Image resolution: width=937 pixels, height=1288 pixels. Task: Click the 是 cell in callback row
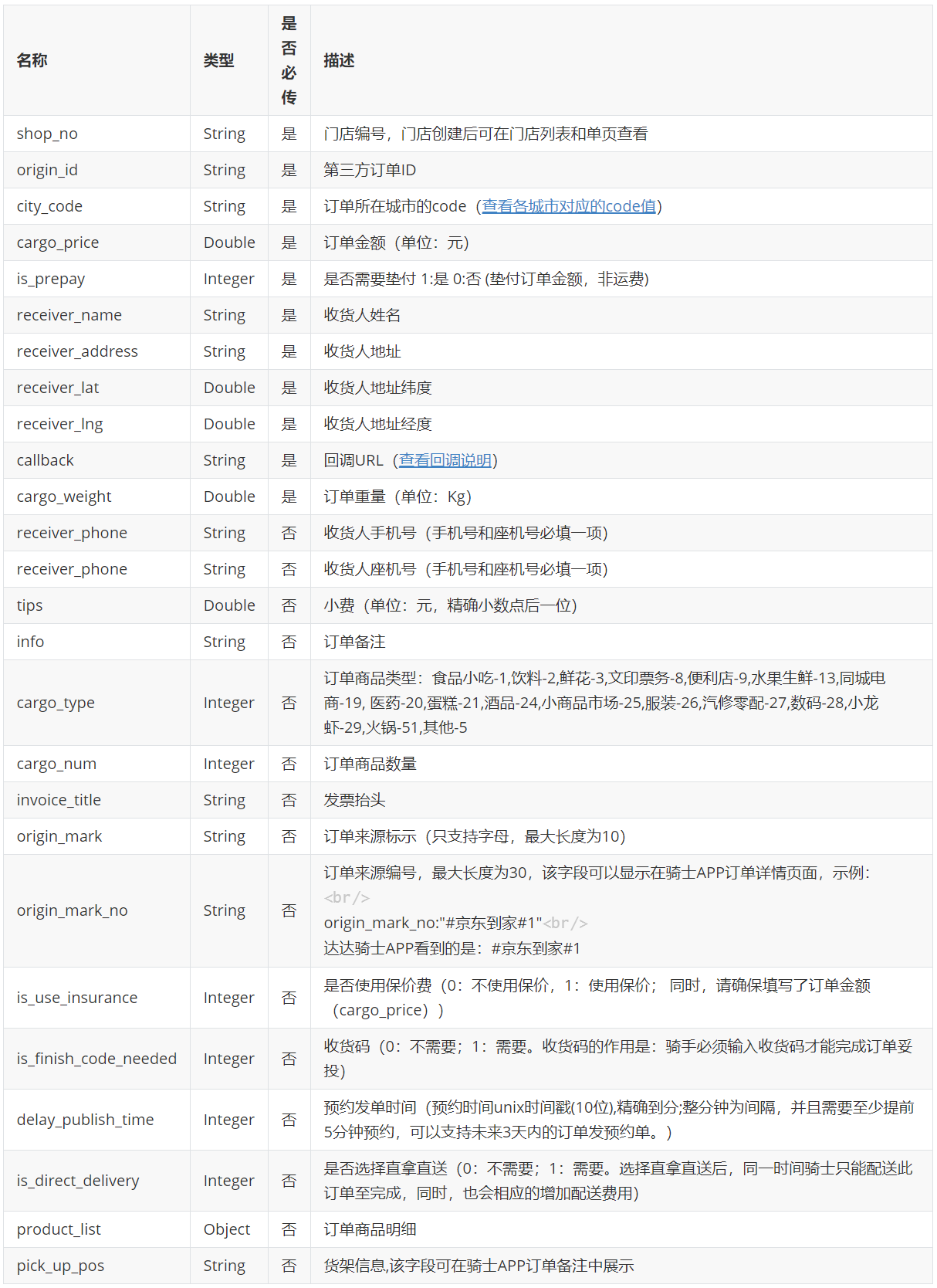point(289,460)
